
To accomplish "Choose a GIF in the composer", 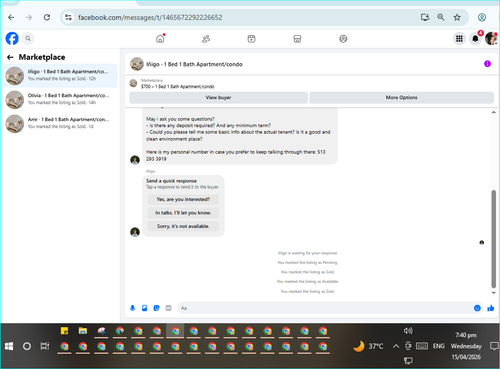I will [x=168, y=308].
